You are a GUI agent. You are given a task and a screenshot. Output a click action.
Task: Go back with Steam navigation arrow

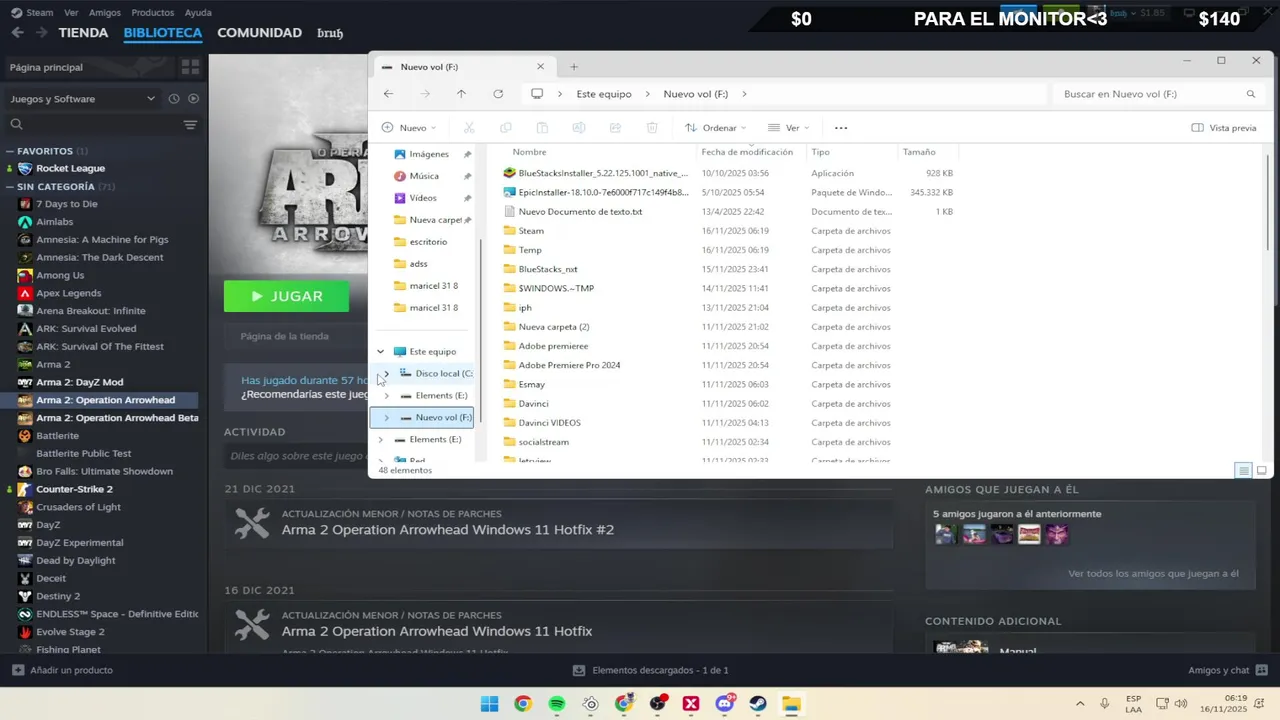point(17,33)
